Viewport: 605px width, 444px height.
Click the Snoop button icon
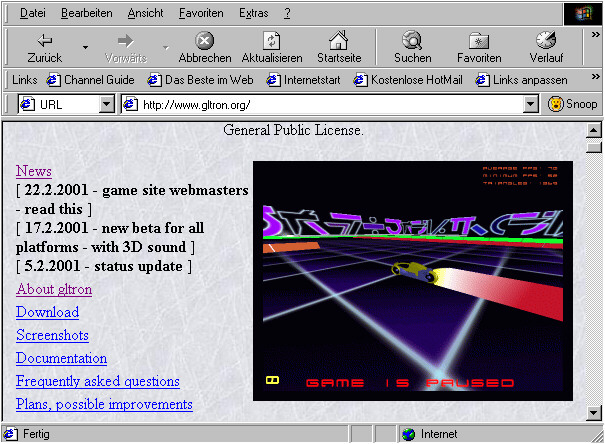tap(556, 105)
